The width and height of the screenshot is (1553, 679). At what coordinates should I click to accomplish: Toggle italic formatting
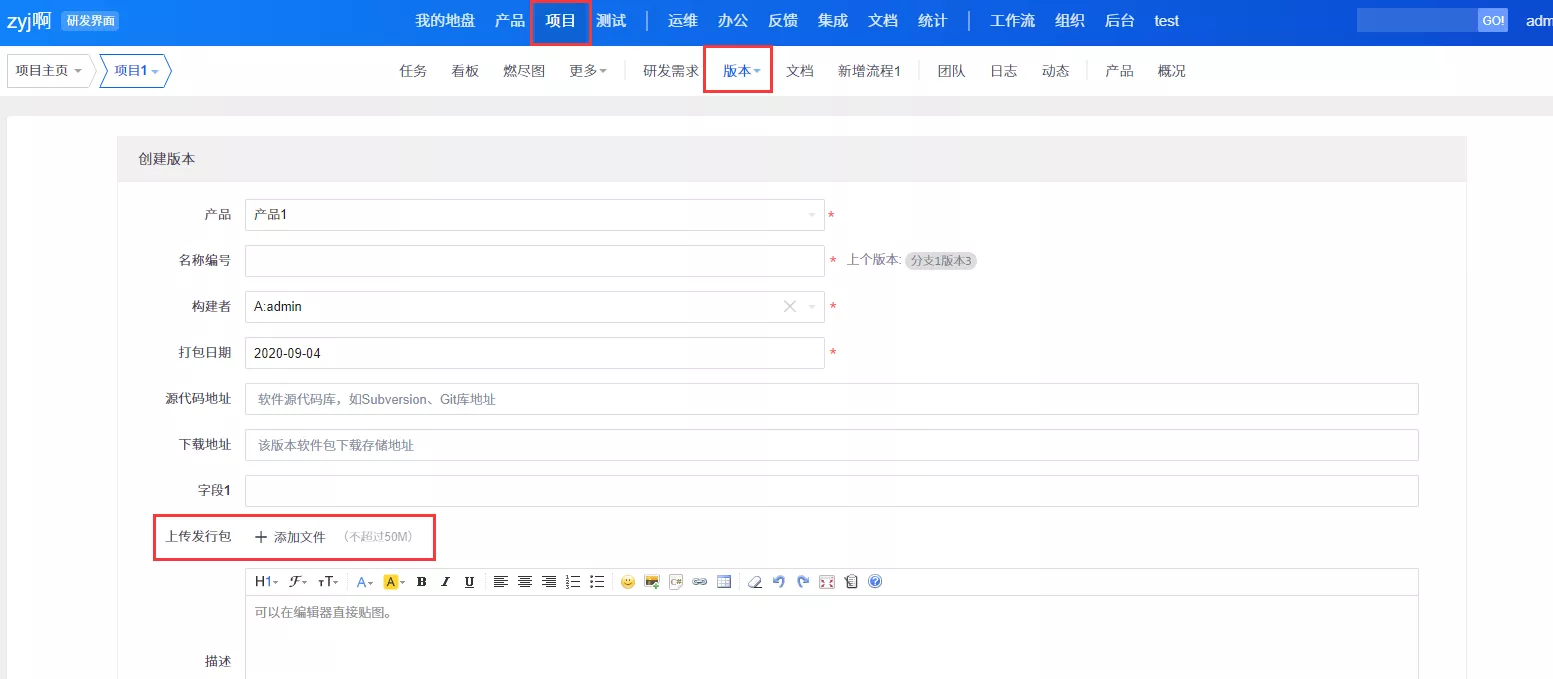(445, 582)
